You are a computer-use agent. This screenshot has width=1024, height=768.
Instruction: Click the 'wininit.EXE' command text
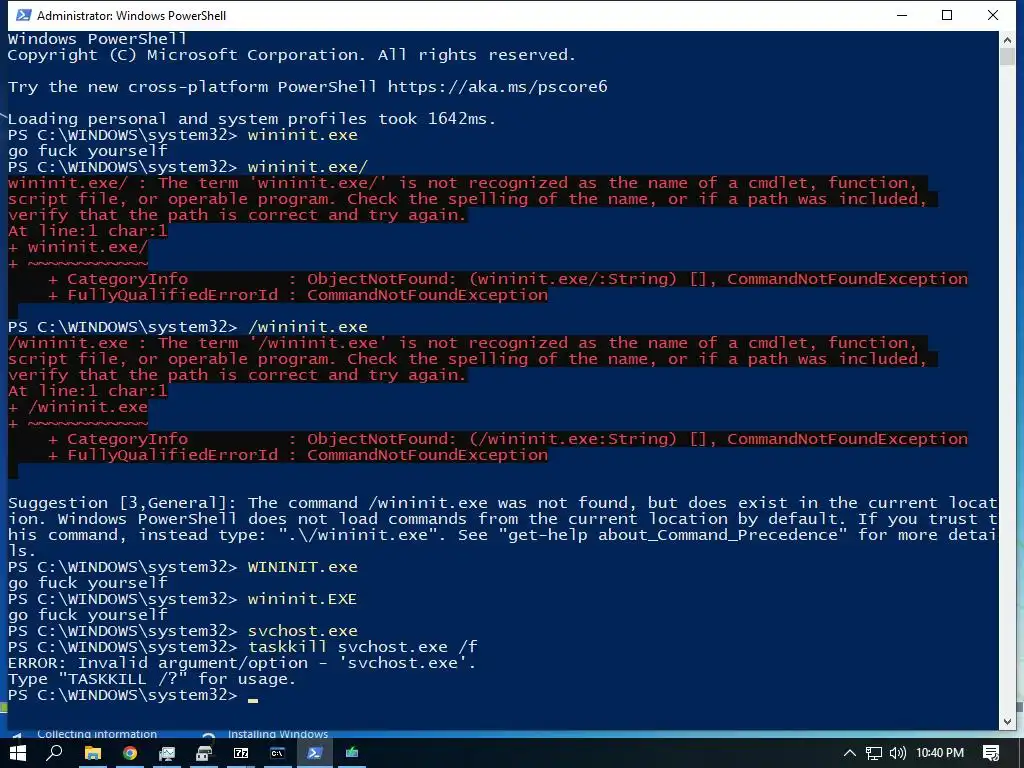302,599
